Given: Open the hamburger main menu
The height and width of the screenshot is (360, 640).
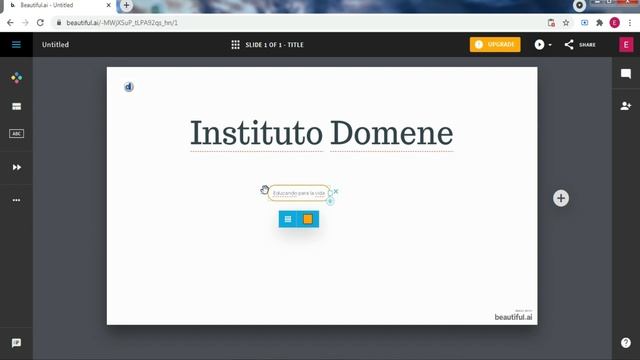Looking at the screenshot, I should point(16,44).
